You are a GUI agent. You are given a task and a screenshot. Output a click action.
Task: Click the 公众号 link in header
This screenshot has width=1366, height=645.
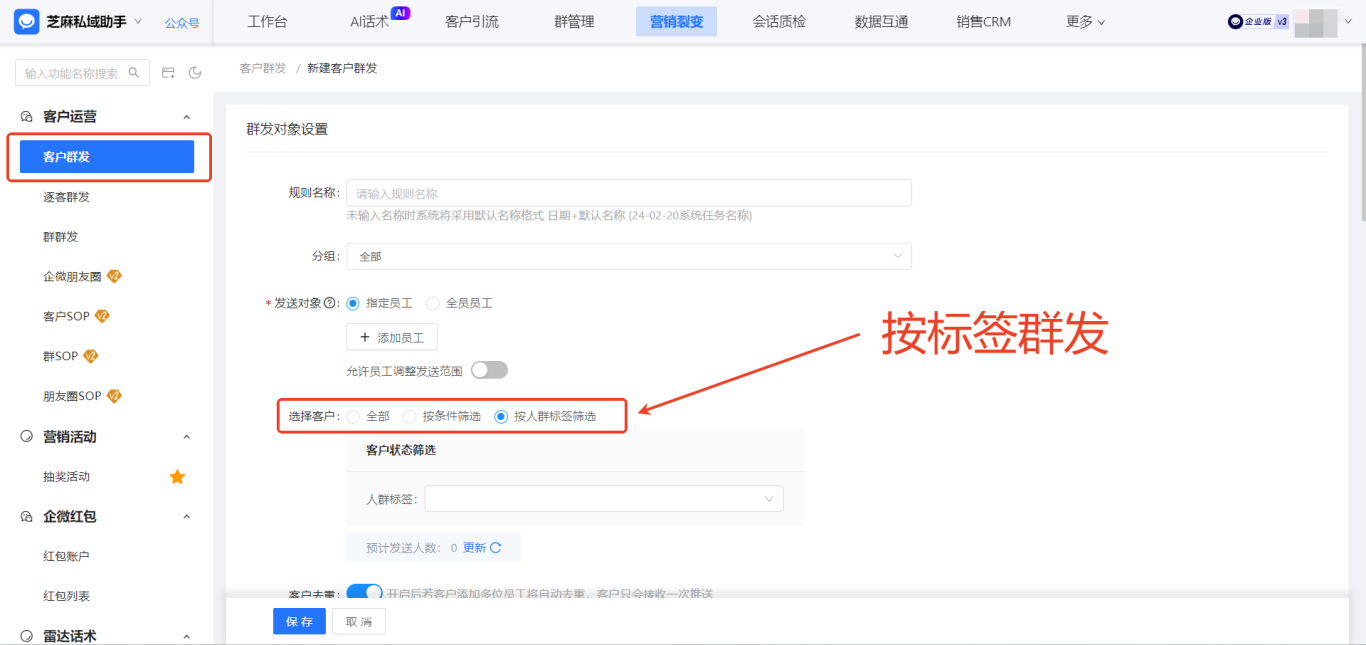coord(181,21)
